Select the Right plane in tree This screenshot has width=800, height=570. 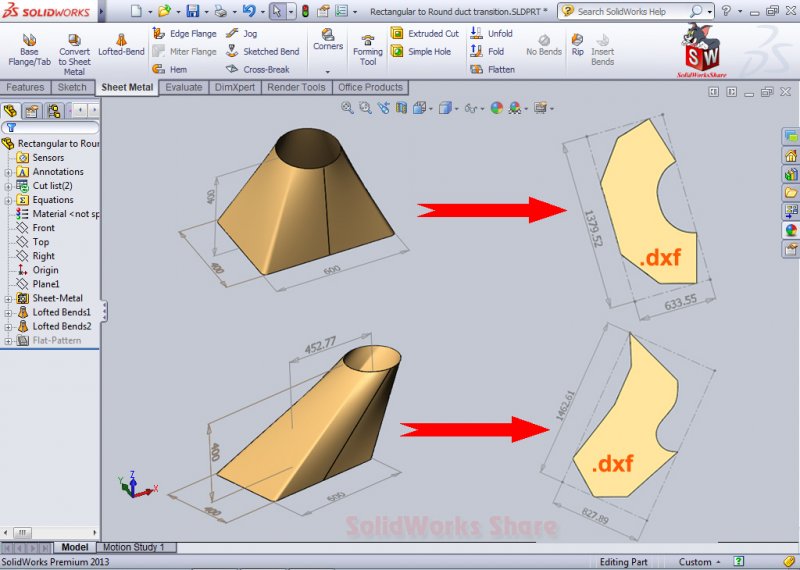(x=36, y=256)
